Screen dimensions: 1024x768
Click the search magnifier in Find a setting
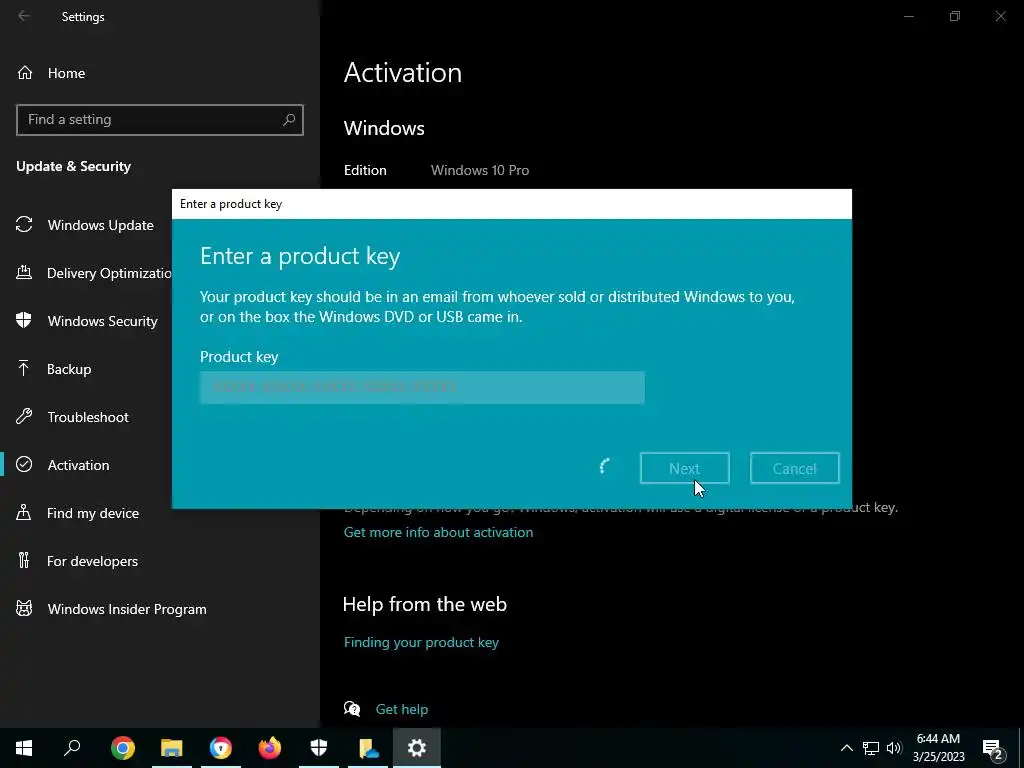(289, 120)
